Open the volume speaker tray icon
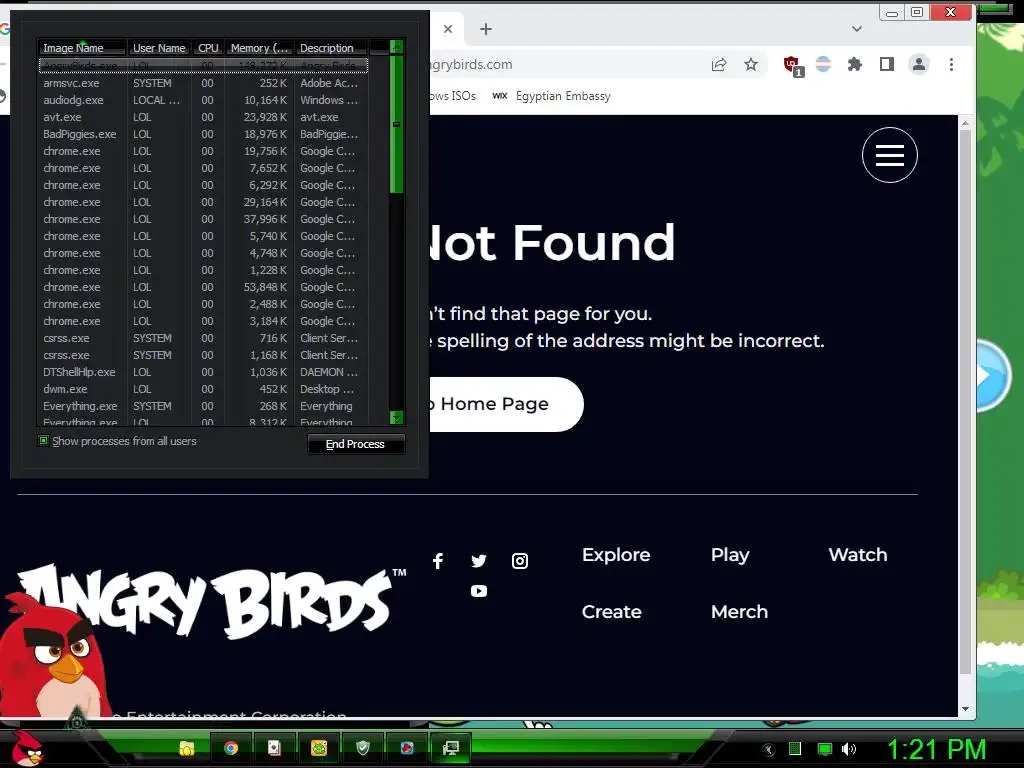Screen dimensions: 1024x768 pos(849,749)
